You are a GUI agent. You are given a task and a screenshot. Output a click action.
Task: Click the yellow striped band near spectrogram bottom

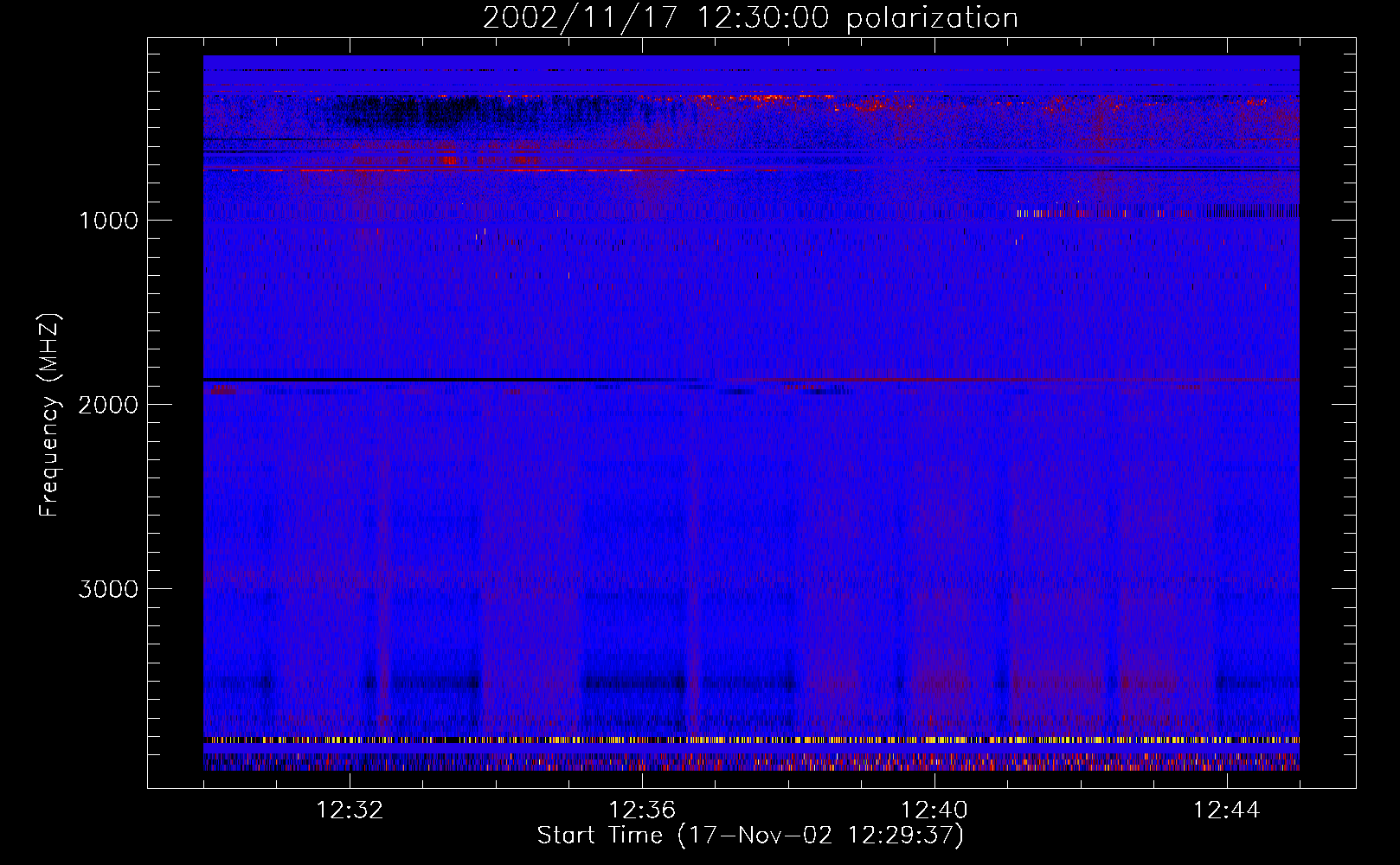pos(751,740)
